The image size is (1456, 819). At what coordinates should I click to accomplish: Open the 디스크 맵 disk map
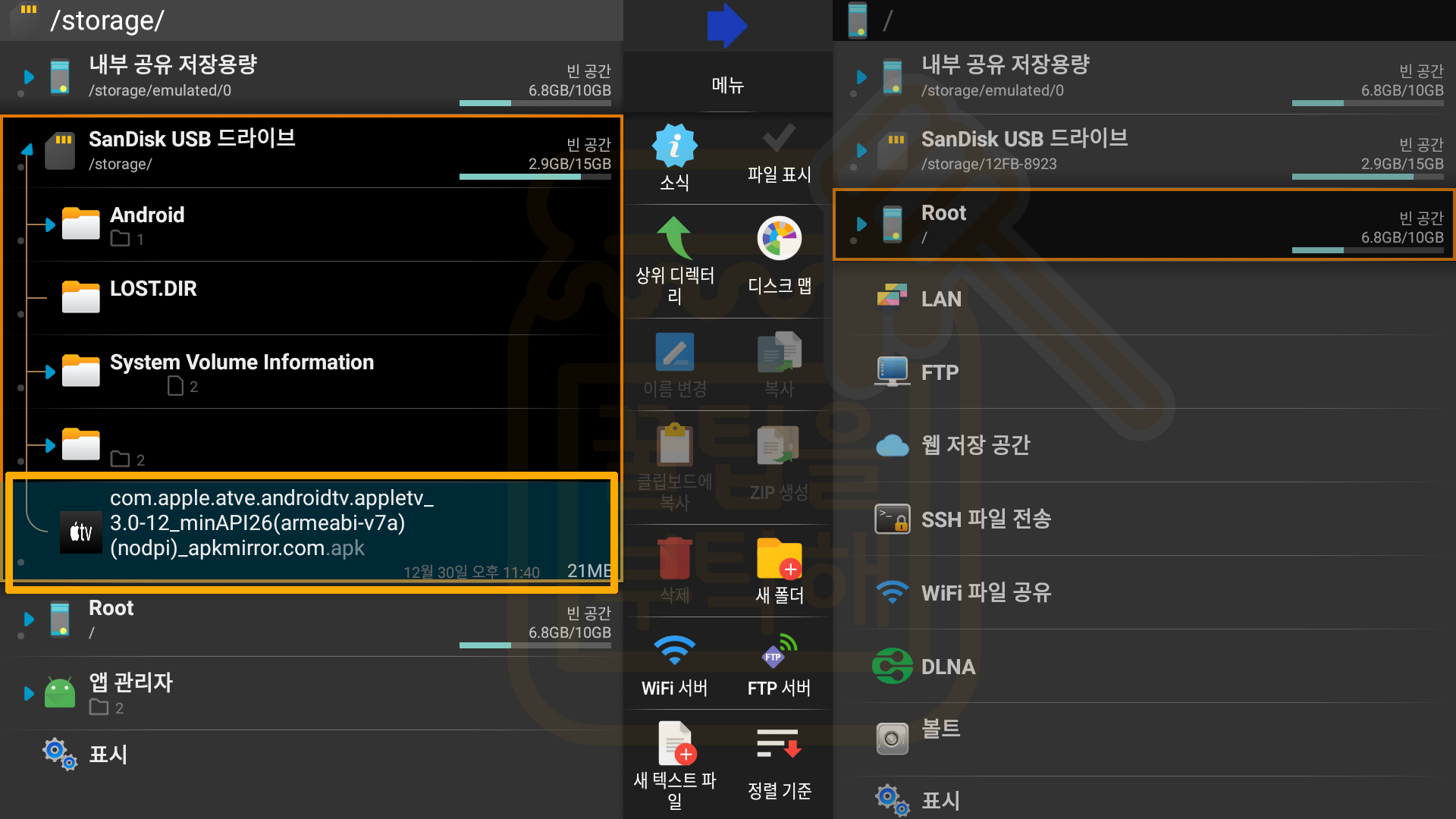pyautogui.click(x=779, y=239)
